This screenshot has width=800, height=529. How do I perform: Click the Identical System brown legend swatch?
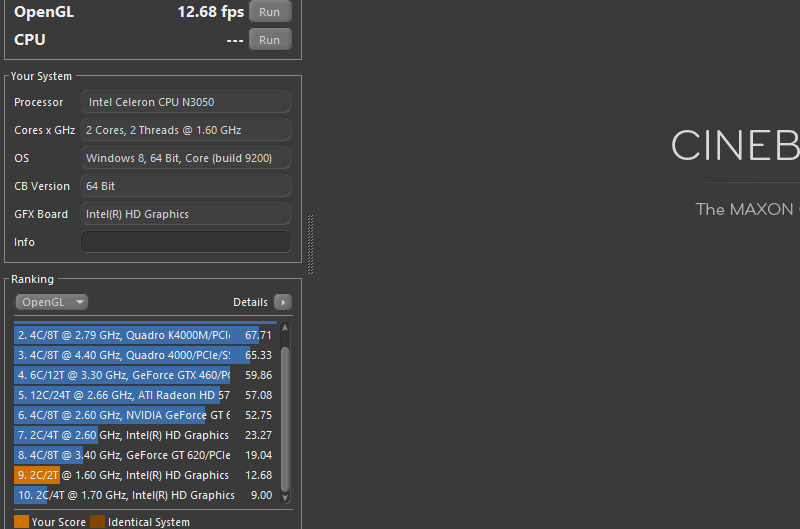tap(97, 522)
